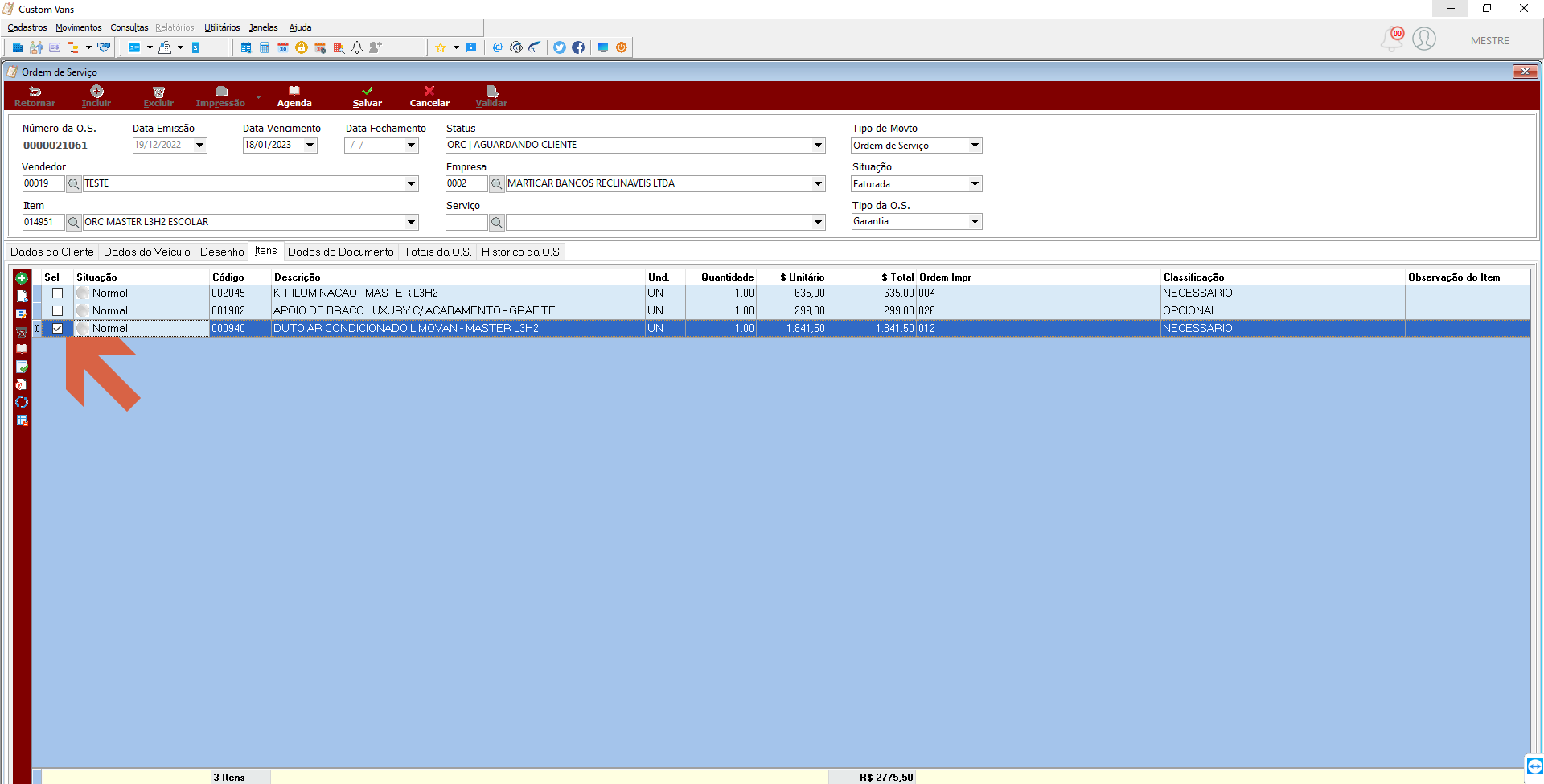
Task: Check the KIT ILUMINACAO row checkbox
Action: click(58, 293)
